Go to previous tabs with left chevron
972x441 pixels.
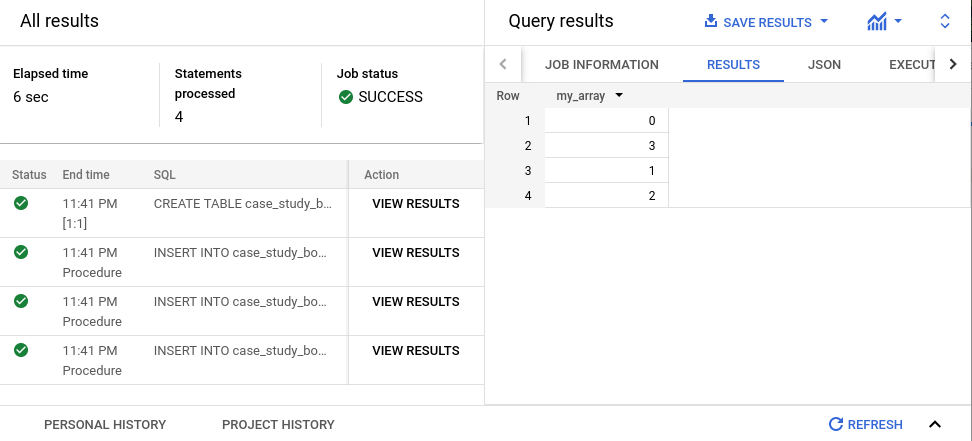coord(503,64)
